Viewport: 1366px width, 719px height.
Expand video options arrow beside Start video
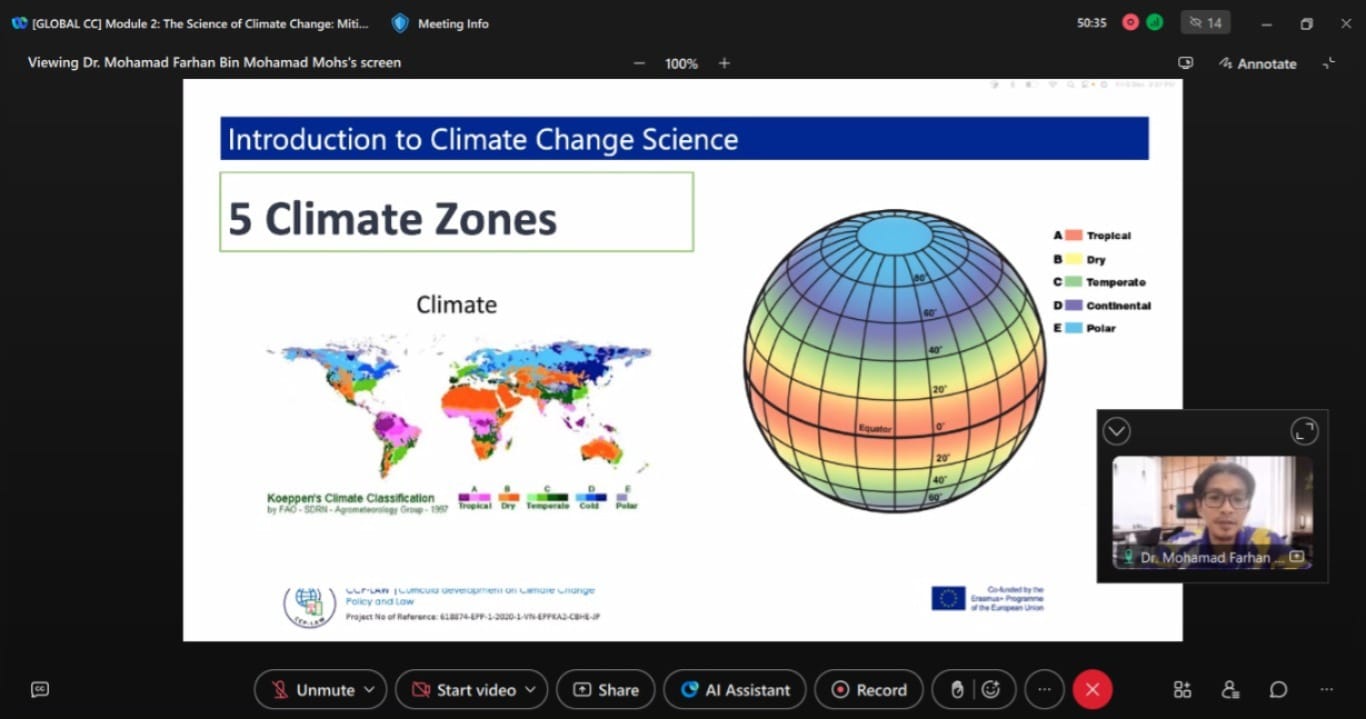[x=531, y=689]
